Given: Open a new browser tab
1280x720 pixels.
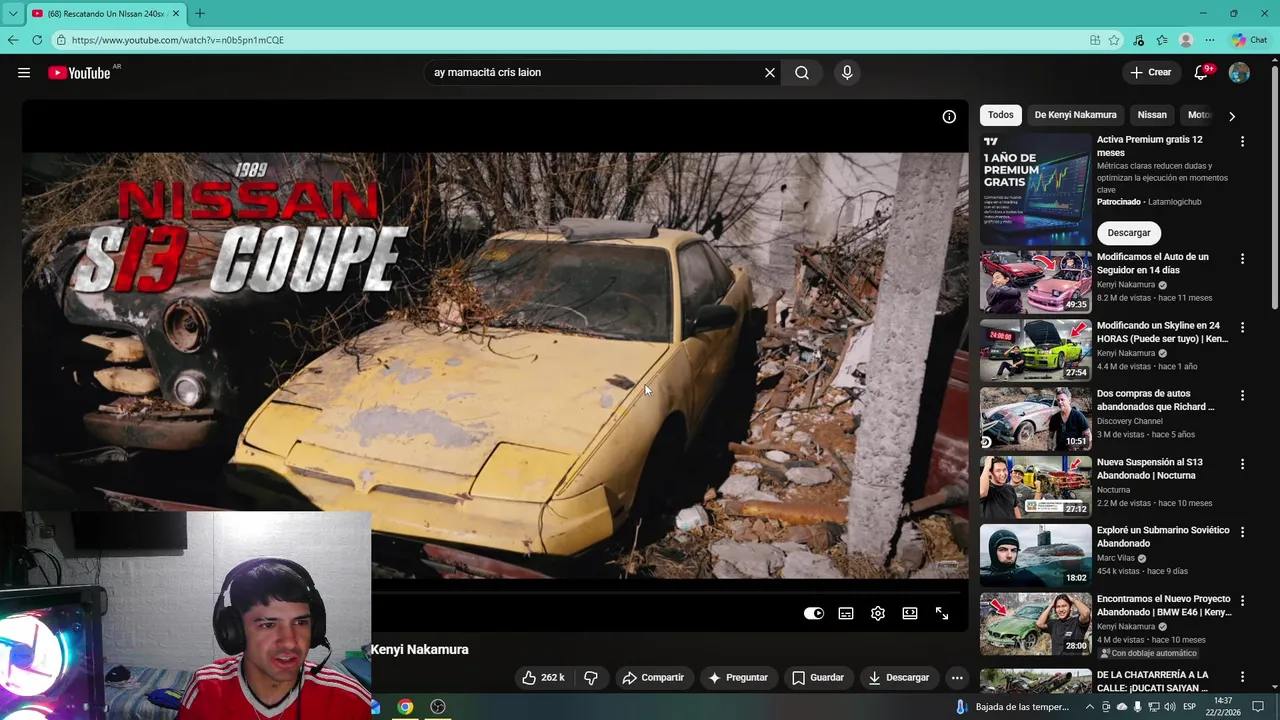Looking at the screenshot, I should (x=199, y=13).
